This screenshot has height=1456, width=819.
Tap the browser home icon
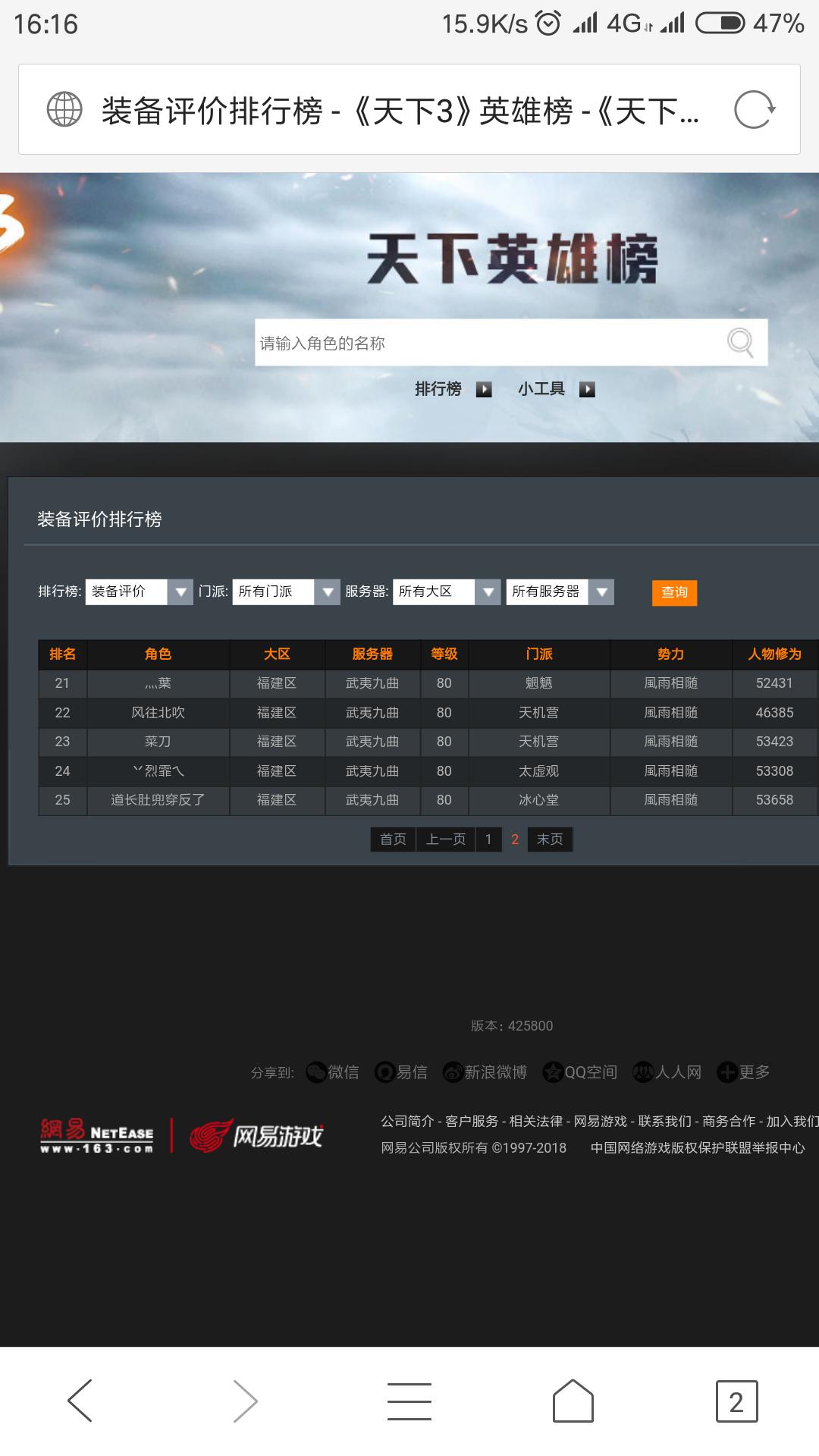pyautogui.click(x=573, y=1400)
